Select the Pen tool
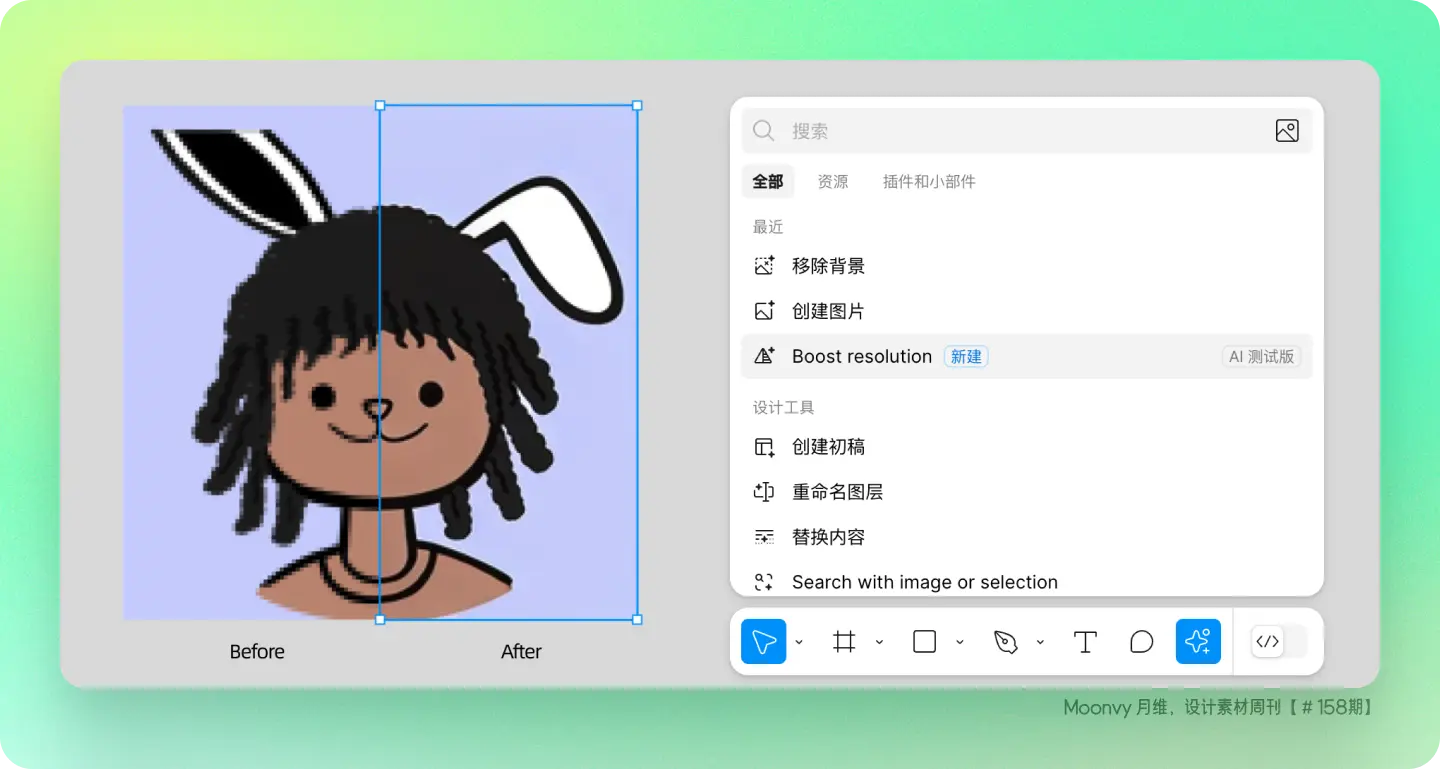Image resolution: width=1440 pixels, height=769 pixels. (1005, 642)
